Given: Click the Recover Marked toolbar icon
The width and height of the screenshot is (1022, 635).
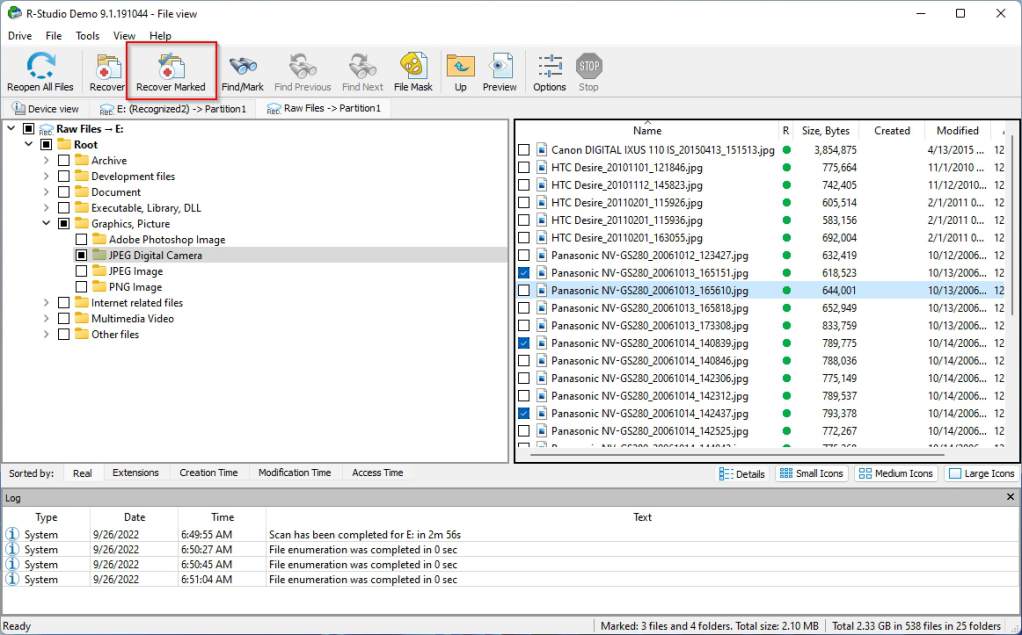Looking at the screenshot, I should click(171, 72).
